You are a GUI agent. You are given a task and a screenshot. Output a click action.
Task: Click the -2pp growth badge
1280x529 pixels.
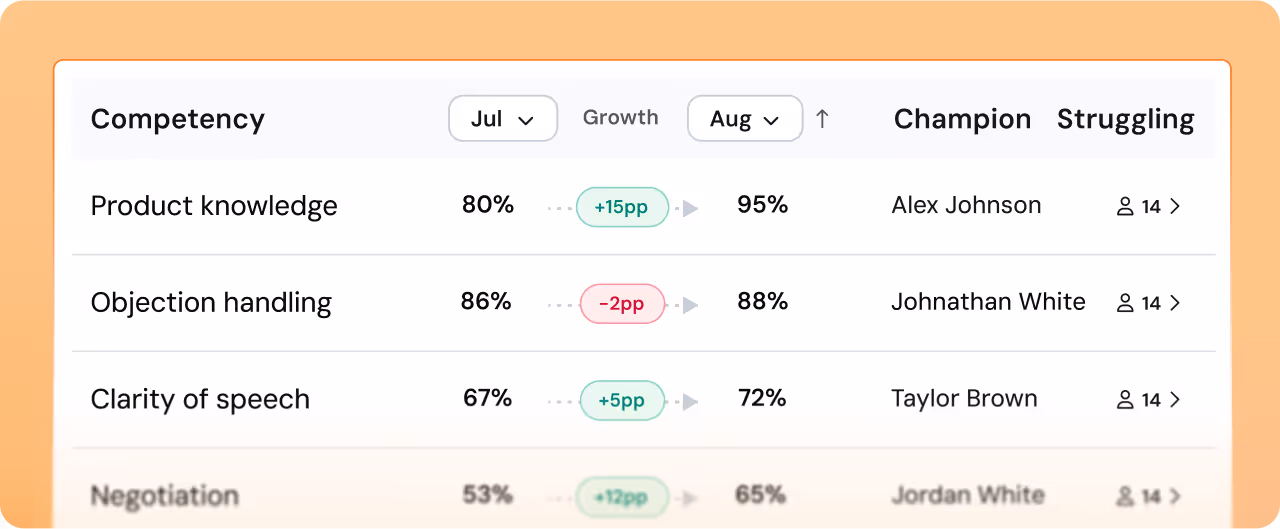[x=622, y=303]
